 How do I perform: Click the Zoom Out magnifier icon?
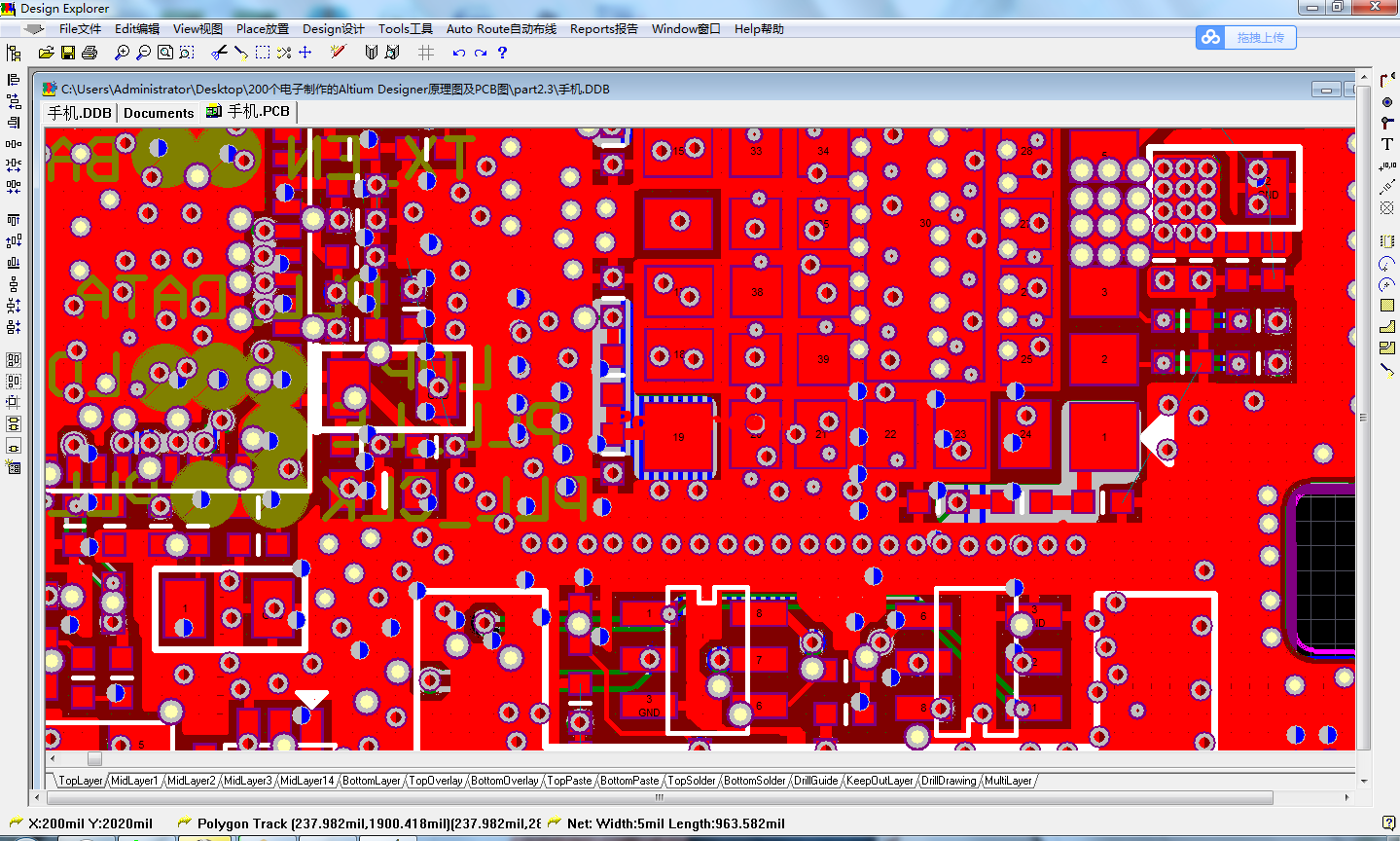143,53
